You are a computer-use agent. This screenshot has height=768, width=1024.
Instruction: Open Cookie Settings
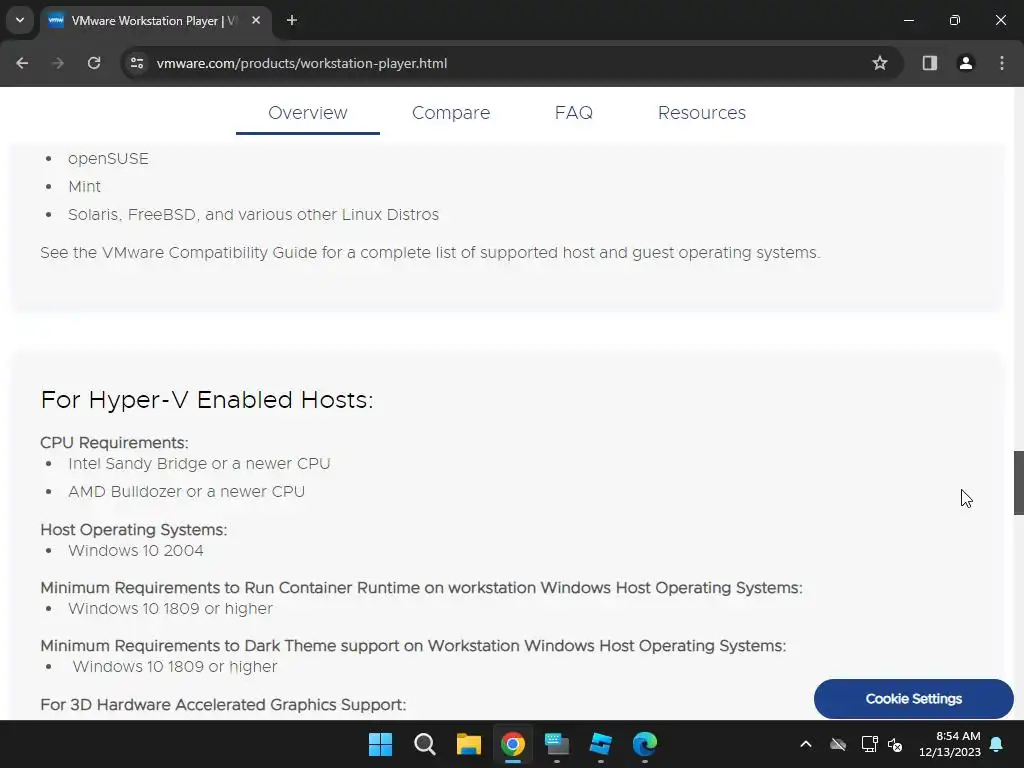(x=914, y=699)
